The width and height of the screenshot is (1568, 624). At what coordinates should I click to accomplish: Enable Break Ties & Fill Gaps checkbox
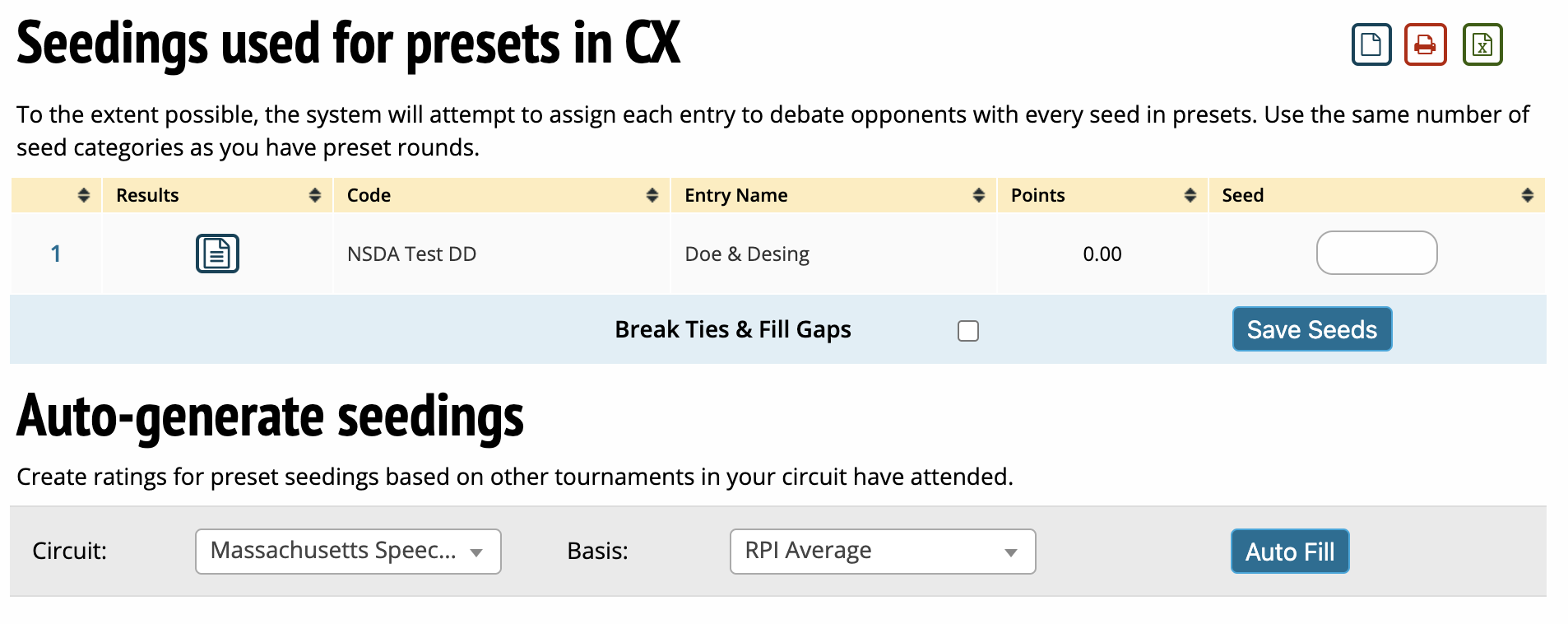click(968, 331)
